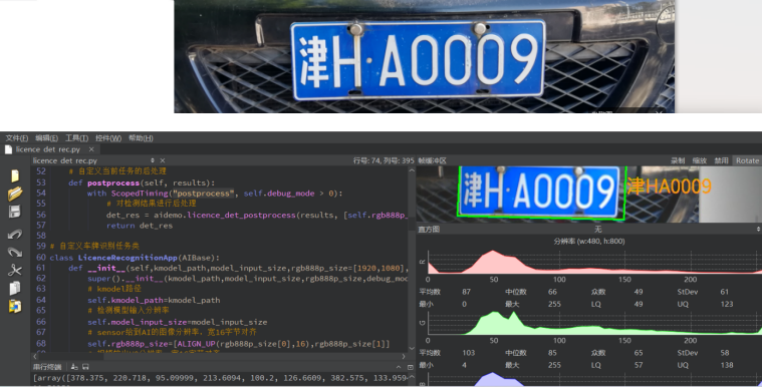Close the licence det rec.py tab
Screen dimensions: 762x388
[x=91, y=149]
